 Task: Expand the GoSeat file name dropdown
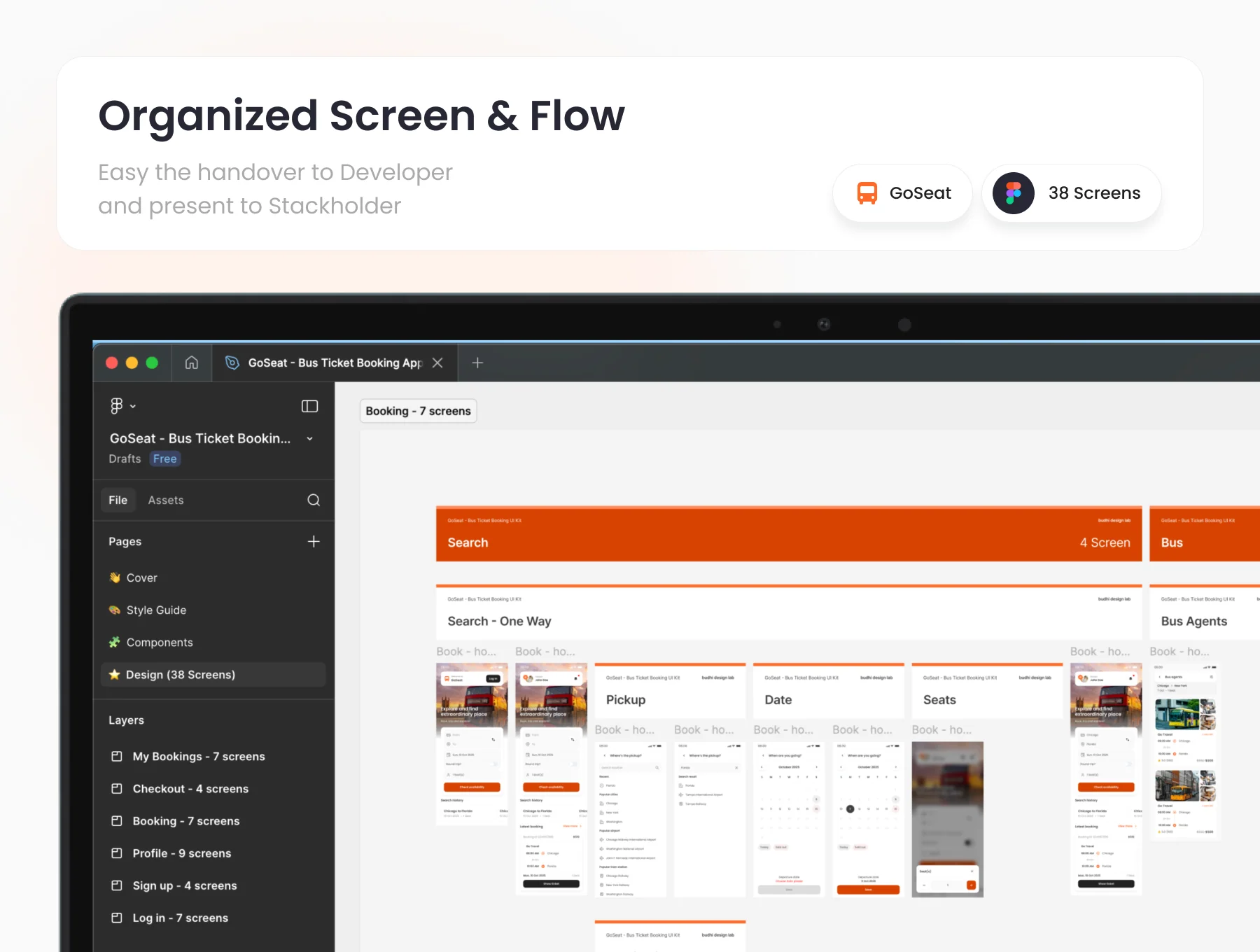coord(309,439)
